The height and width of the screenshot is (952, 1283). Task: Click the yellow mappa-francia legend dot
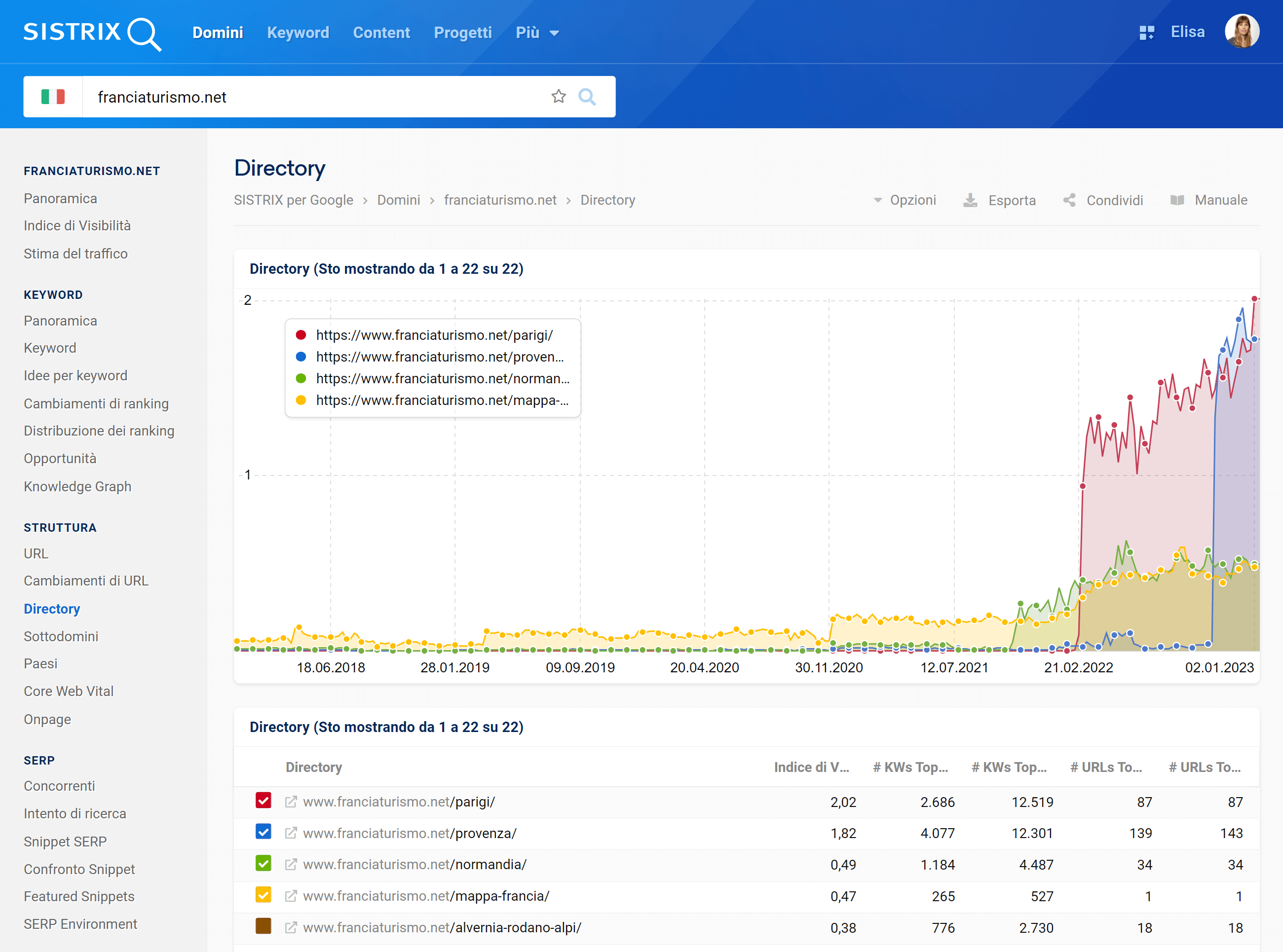[301, 400]
